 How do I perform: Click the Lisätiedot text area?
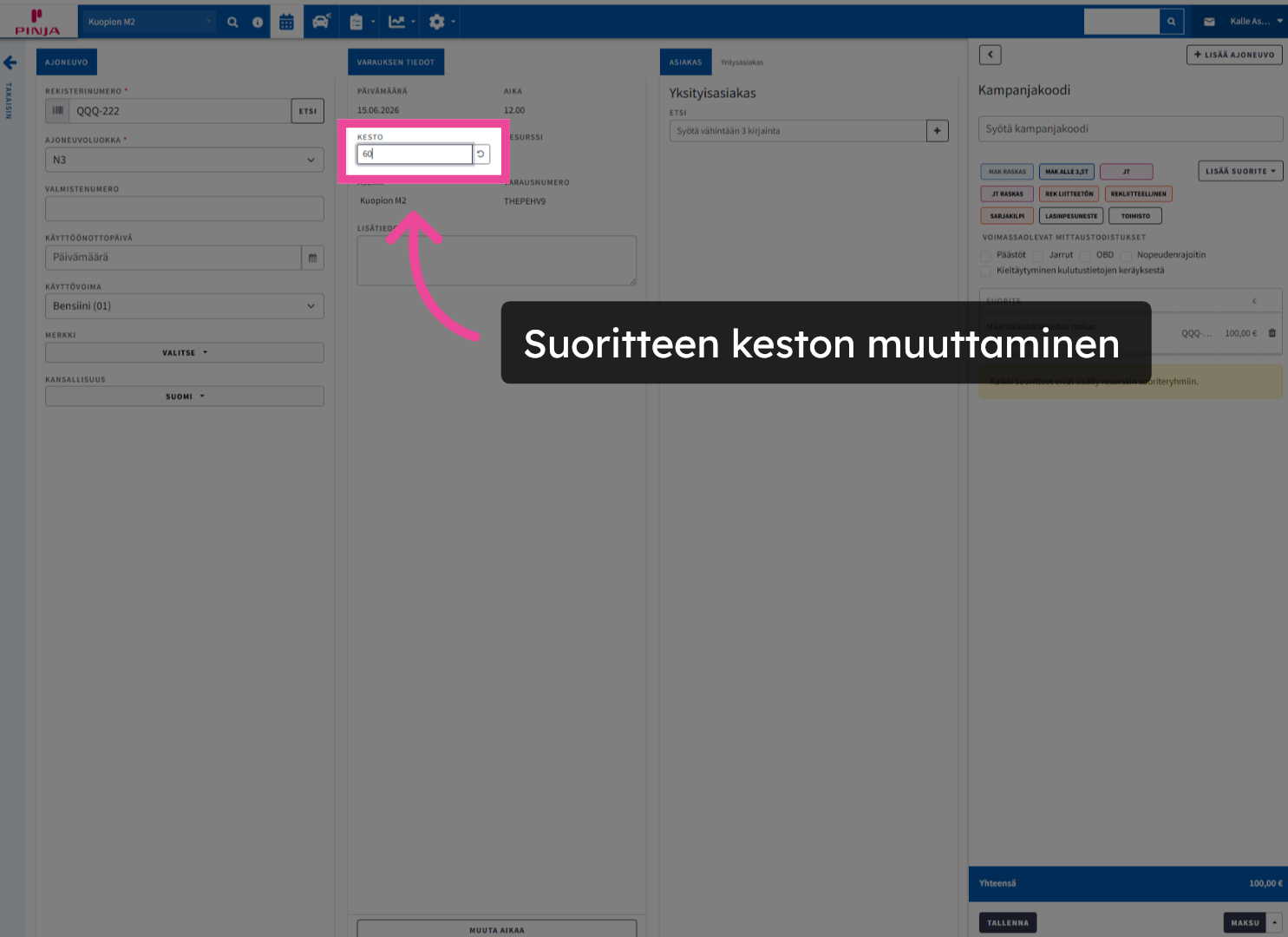coord(497,260)
